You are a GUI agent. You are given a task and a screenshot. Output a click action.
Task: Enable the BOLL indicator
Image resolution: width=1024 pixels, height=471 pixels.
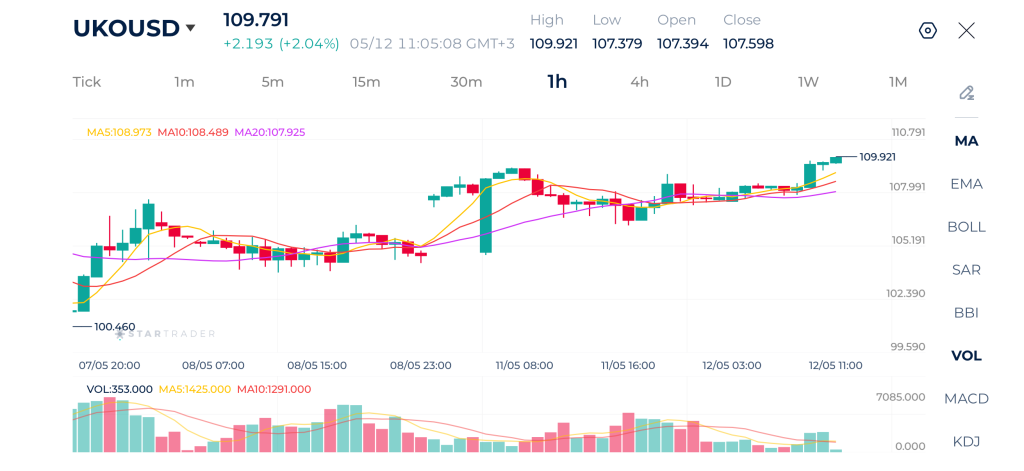(967, 227)
